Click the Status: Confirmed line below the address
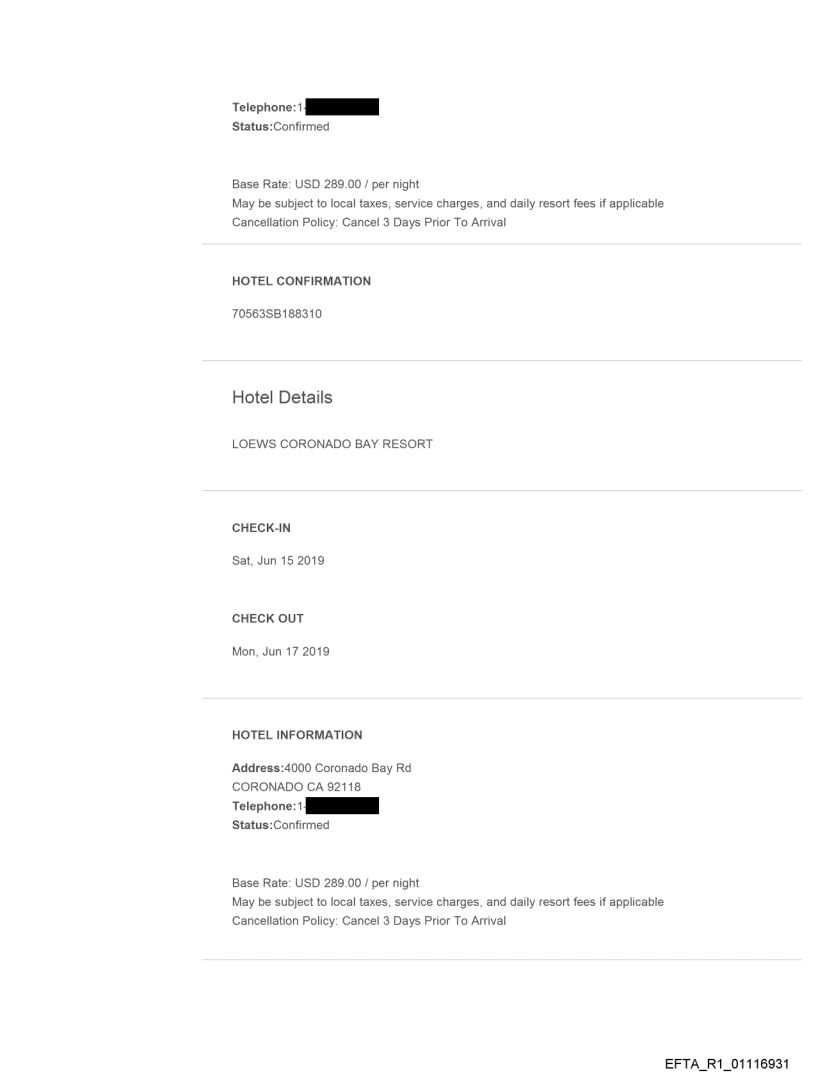 [x=280, y=825]
